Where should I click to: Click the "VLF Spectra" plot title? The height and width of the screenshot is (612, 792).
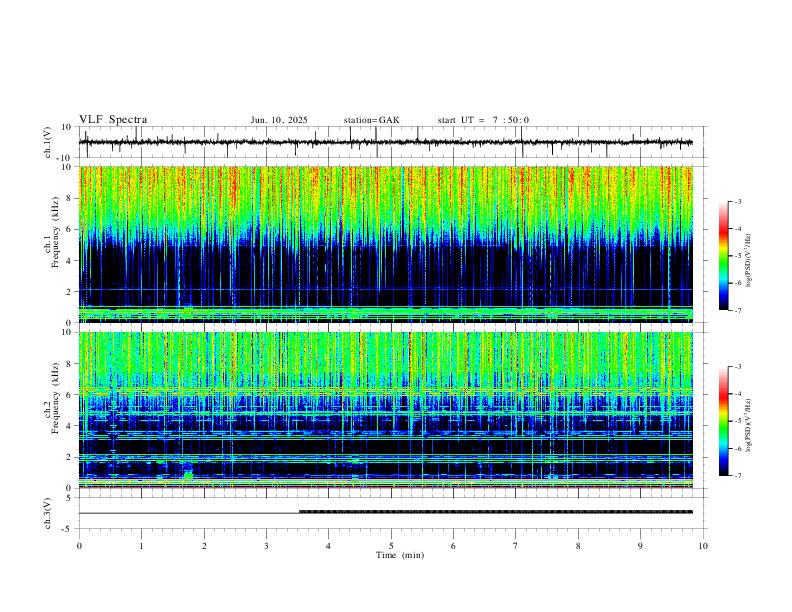point(113,120)
